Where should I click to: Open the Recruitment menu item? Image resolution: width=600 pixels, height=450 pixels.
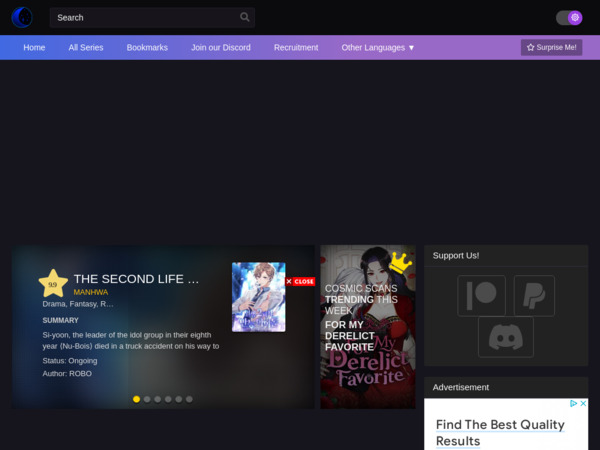[x=296, y=47]
